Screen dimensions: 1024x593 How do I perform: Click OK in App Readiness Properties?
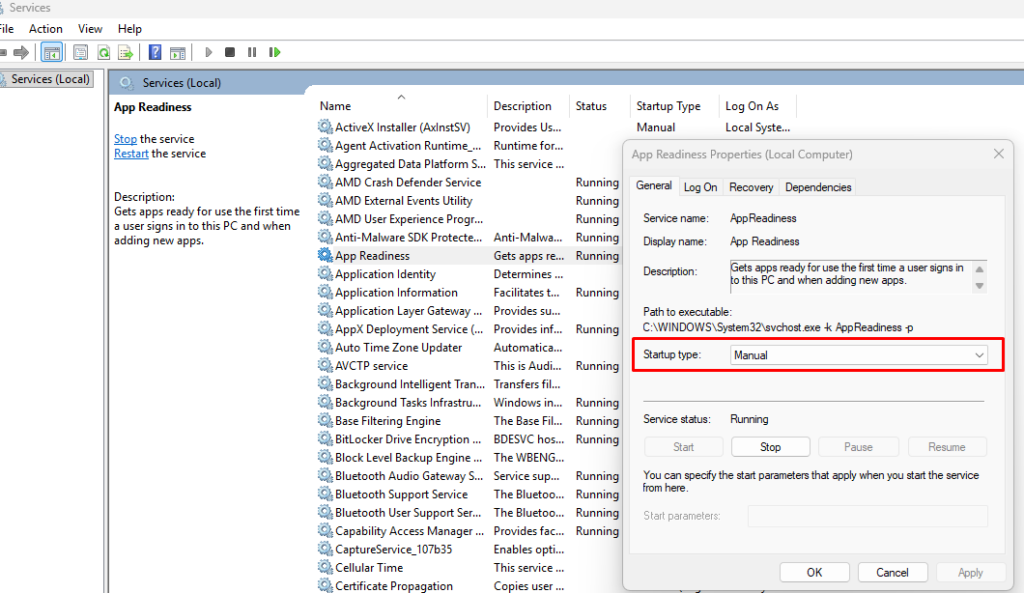click(814, 573)
